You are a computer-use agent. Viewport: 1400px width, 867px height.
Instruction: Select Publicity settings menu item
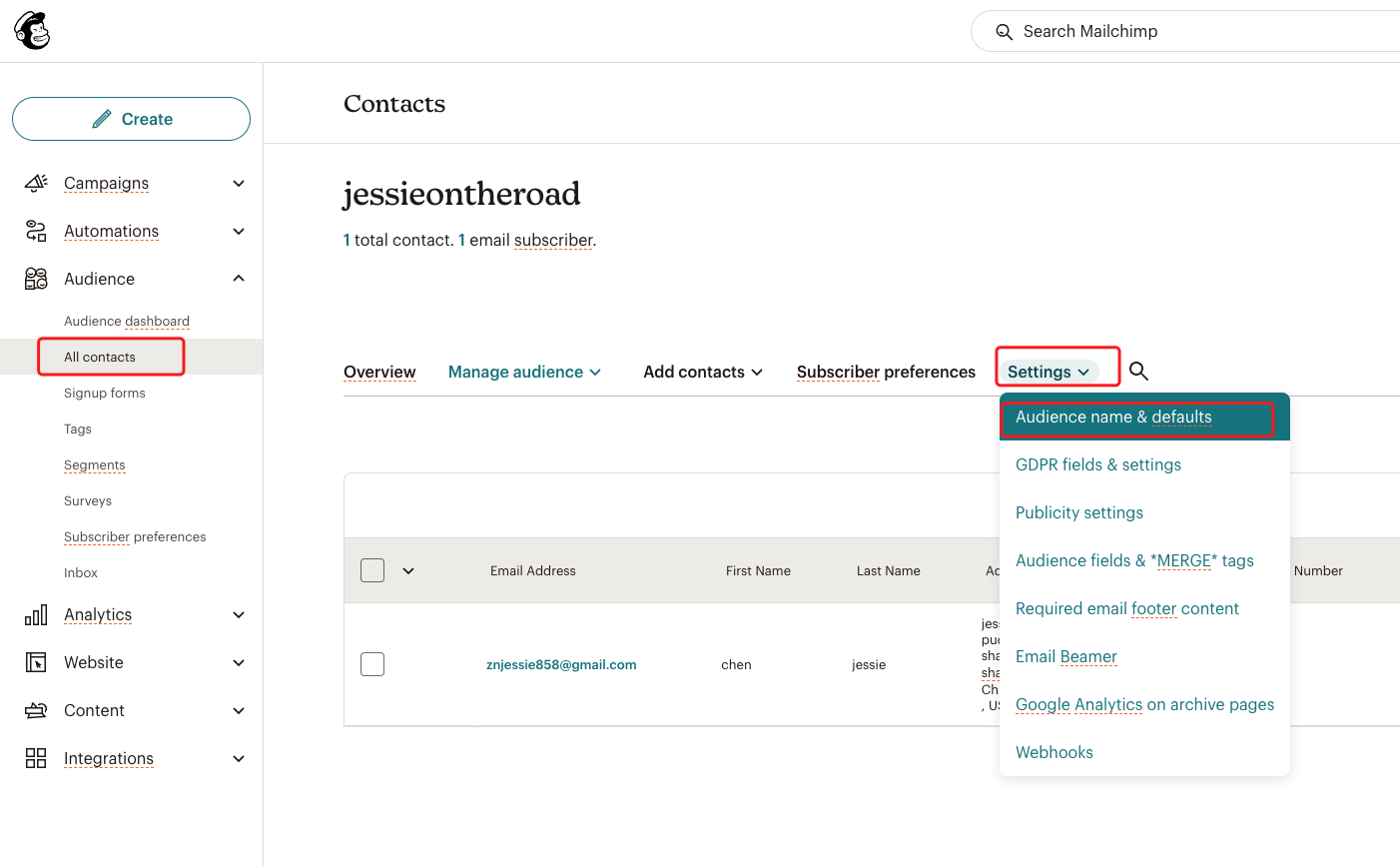tap(1144, 512)
